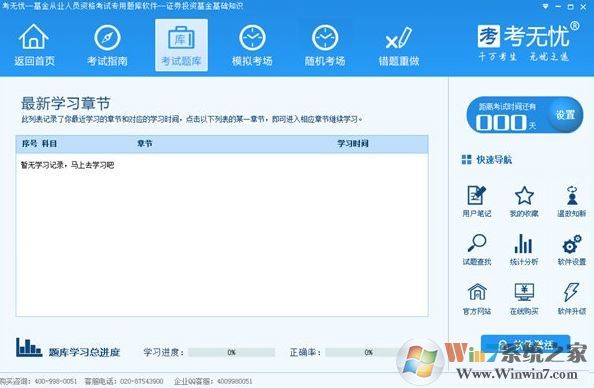
Task: Click the 学习进度 progress bar
Action: 231,352
